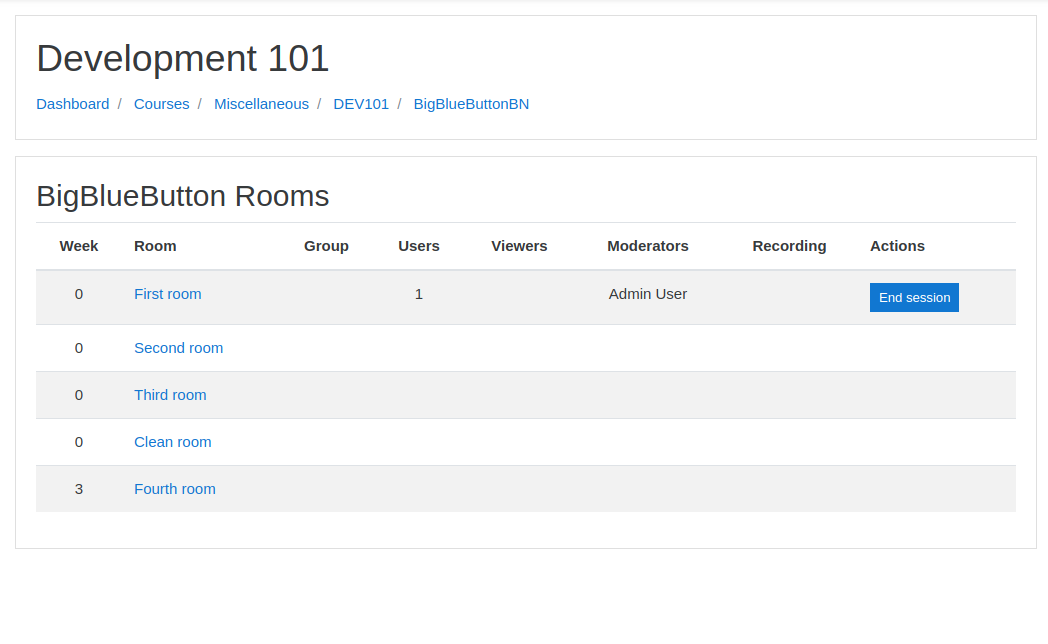1048x644 pixels.
Task: Select week value 3 in Fourth room row
Action: tap(79, 489)
